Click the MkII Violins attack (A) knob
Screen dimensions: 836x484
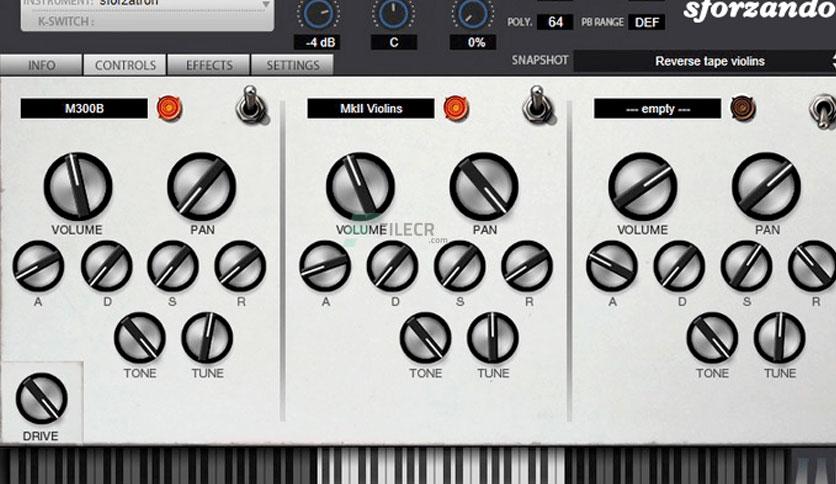click(x=325, y=266)
